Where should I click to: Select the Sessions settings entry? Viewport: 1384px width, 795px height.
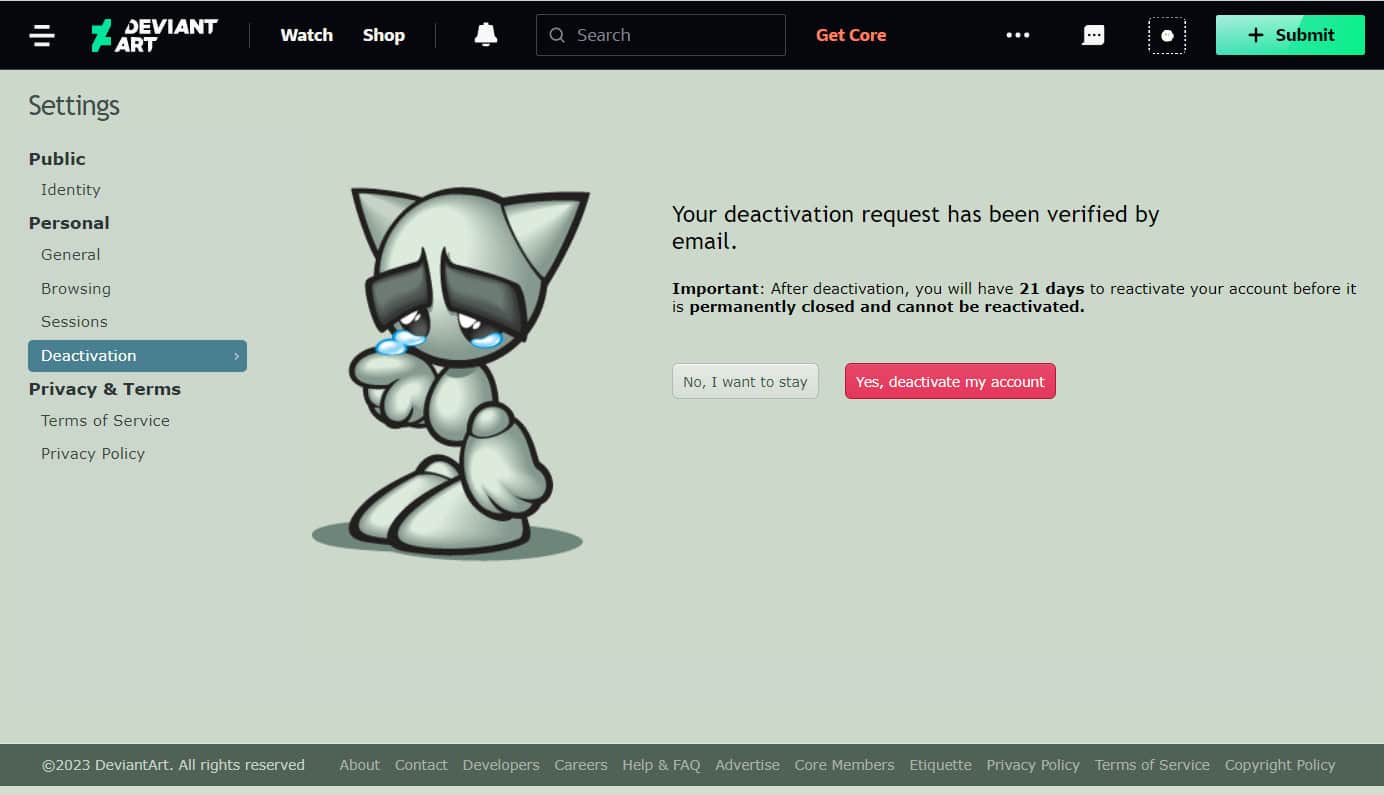tap(74, 321)
